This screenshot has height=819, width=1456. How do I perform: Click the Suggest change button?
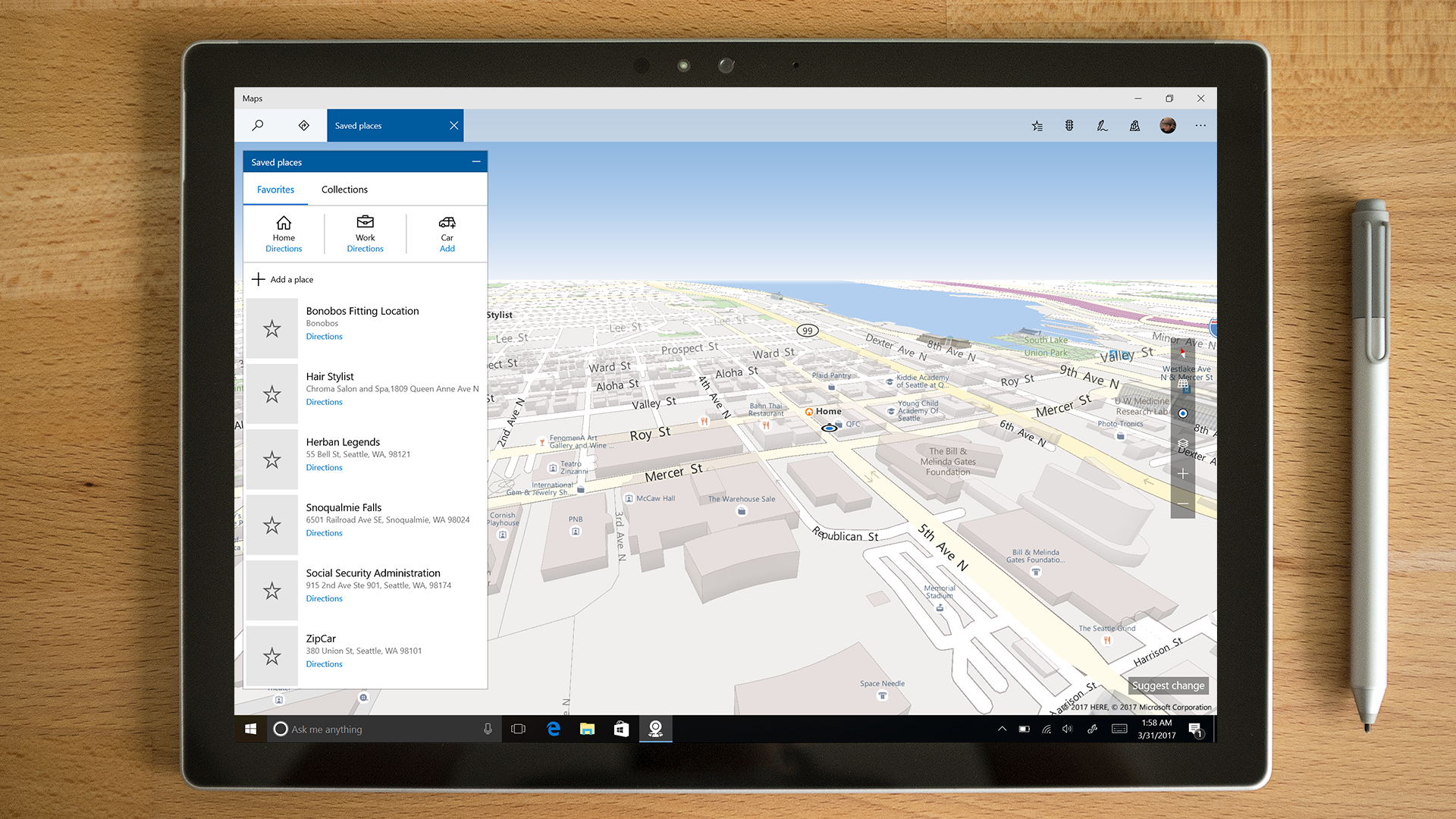(x=1168, y=686)
